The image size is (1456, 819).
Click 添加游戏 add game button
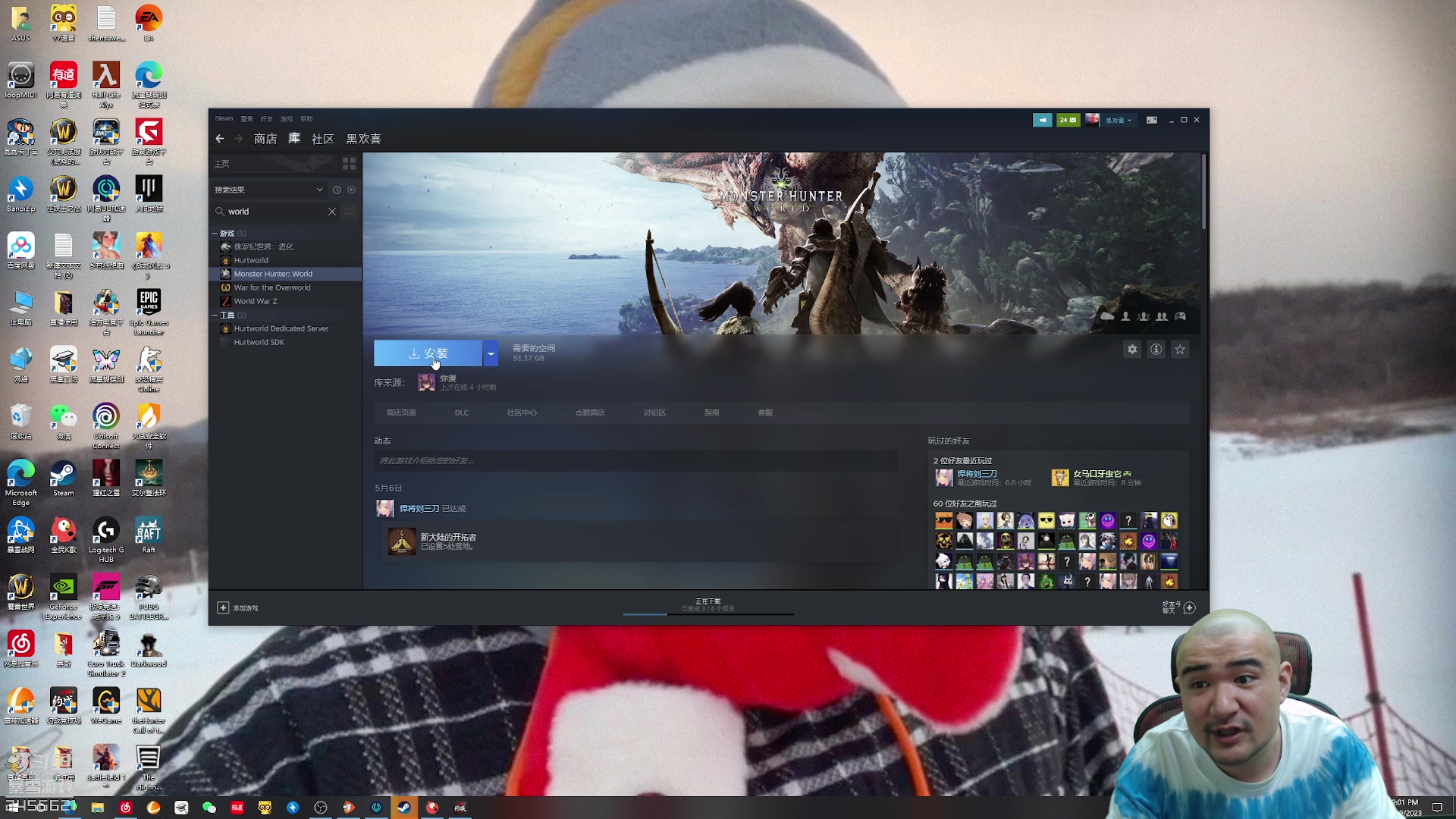pyautogui.click(x=238, y=608)
